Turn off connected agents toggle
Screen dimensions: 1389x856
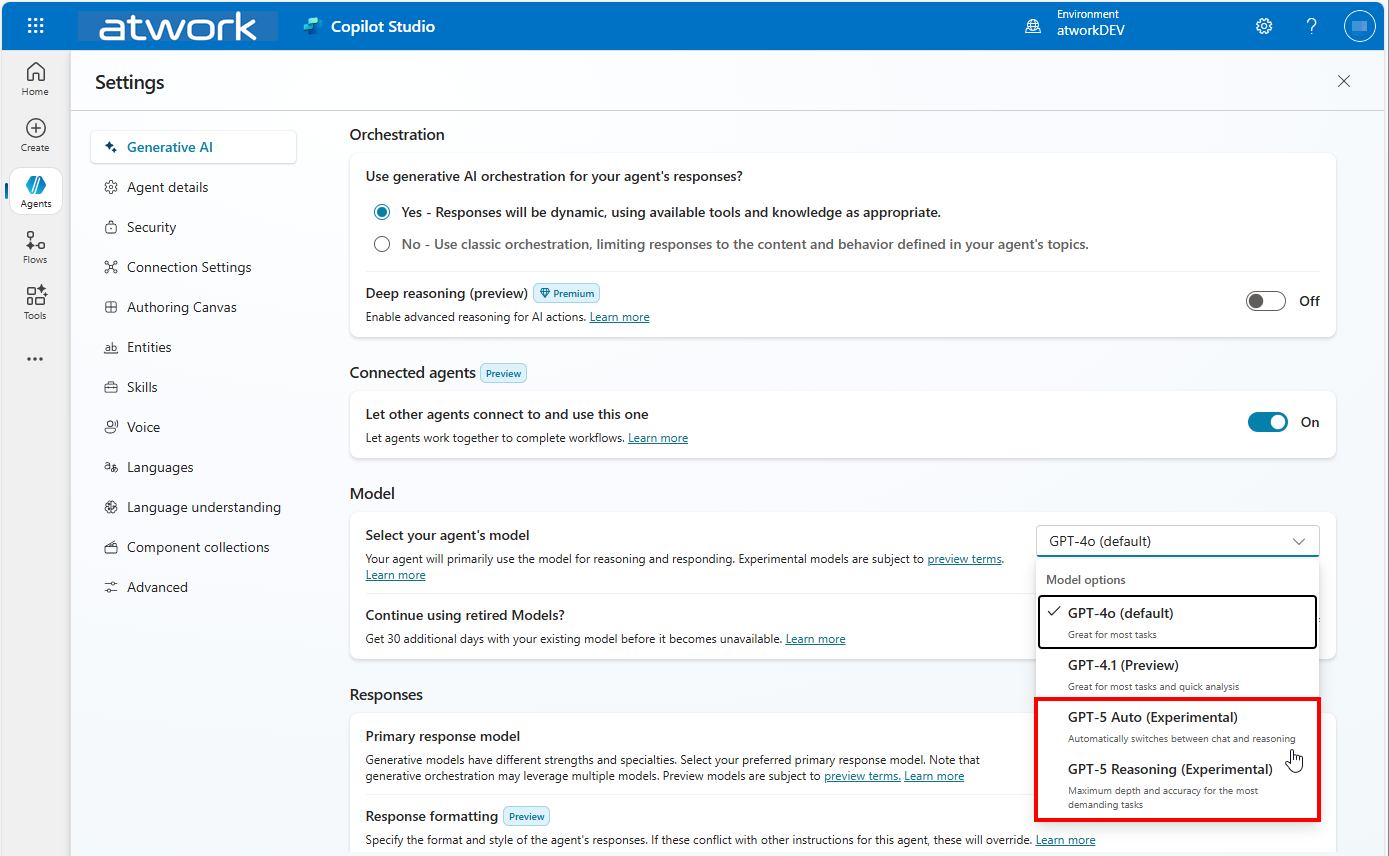click(x=1267, y=422)
